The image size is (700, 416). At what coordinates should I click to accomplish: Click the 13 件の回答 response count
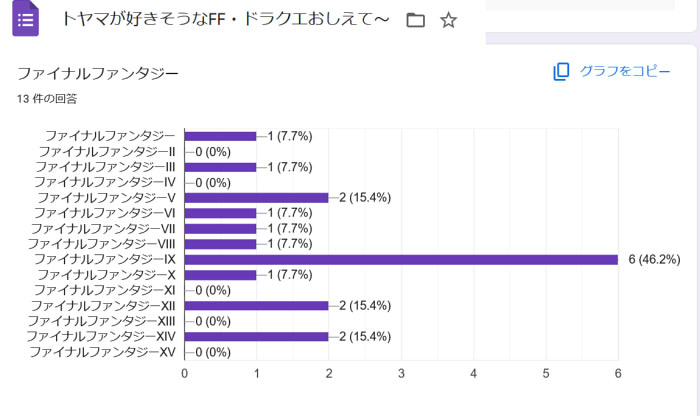[47, 99]
